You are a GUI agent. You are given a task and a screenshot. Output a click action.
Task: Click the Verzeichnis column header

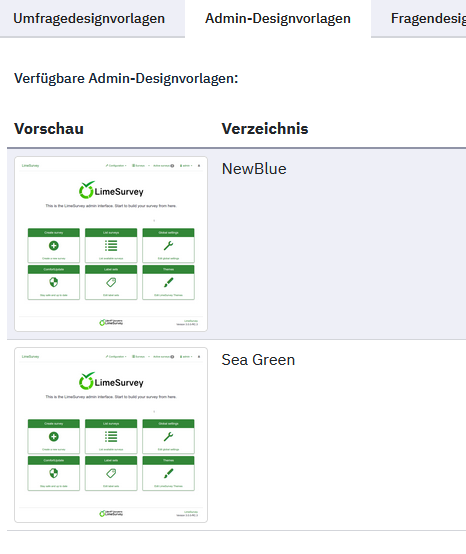click(x=265, y=129)
